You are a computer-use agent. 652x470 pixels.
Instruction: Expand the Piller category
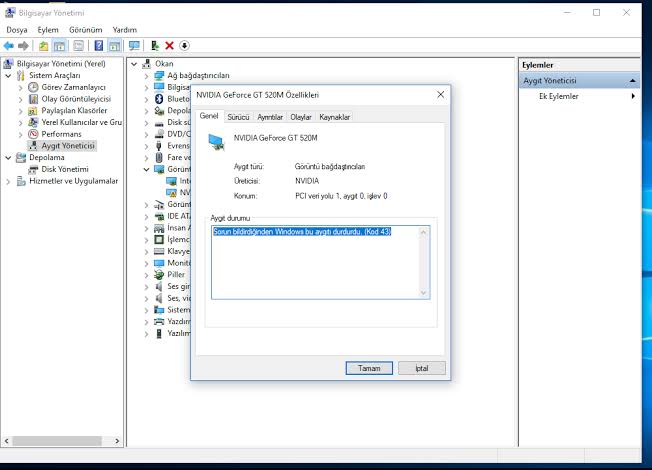[x=146, y=275]
